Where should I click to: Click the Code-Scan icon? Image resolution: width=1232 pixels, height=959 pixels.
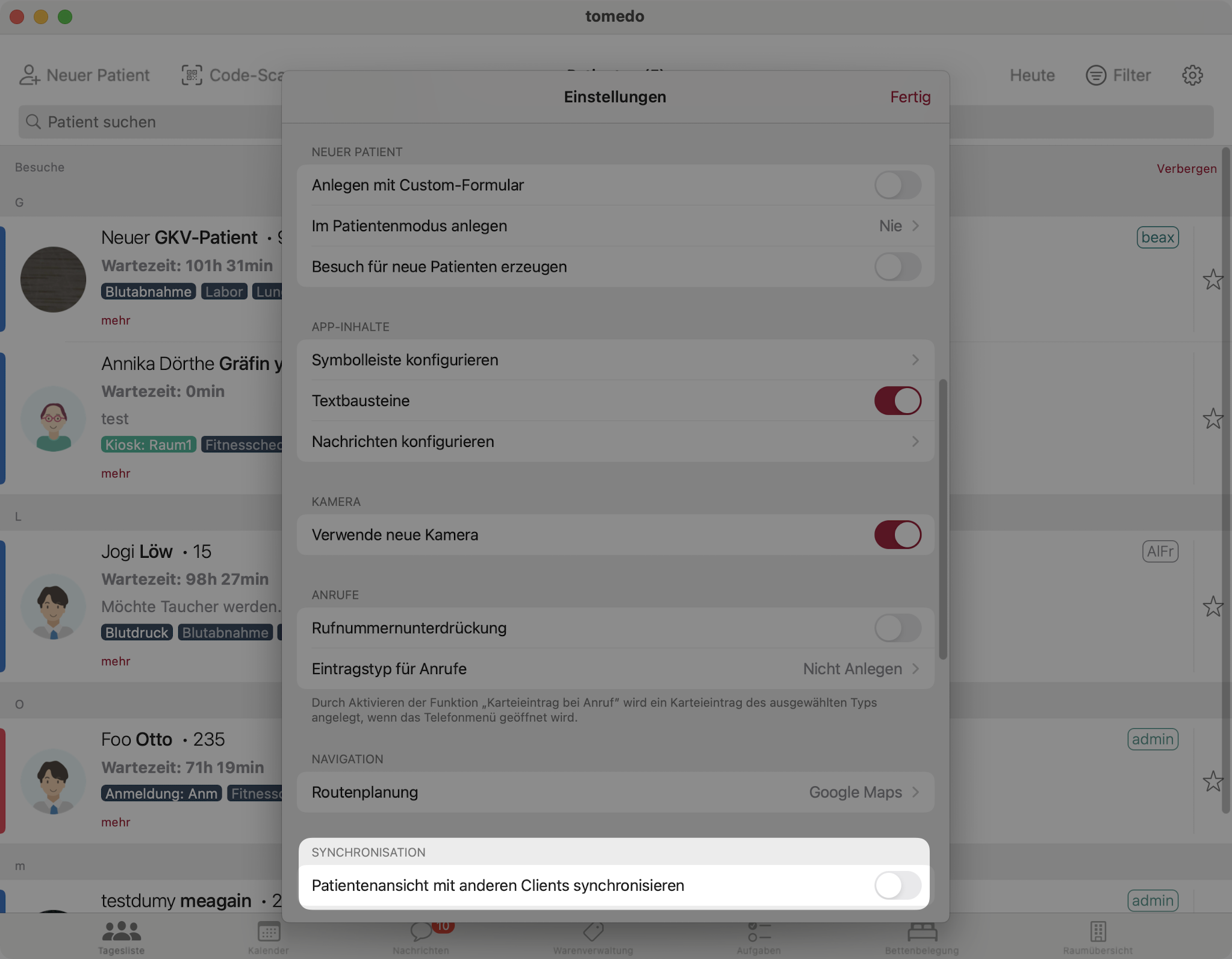click(192, 75)
